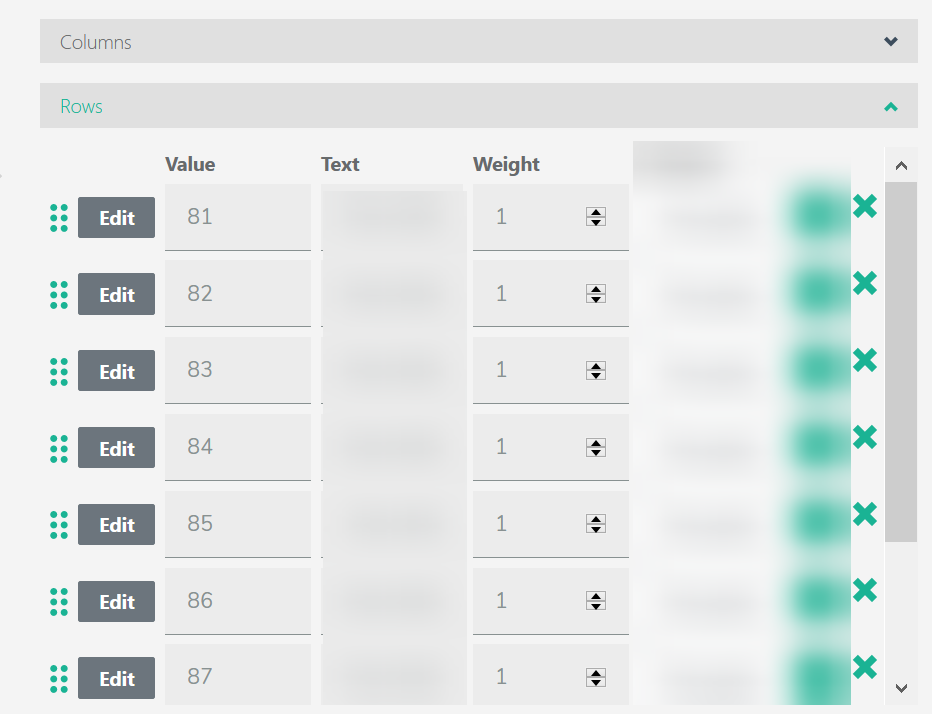The width and height of the screenshot is (932, 714).
Task: Delete row 83 with the green X
Action: click(x=865, y=360)
